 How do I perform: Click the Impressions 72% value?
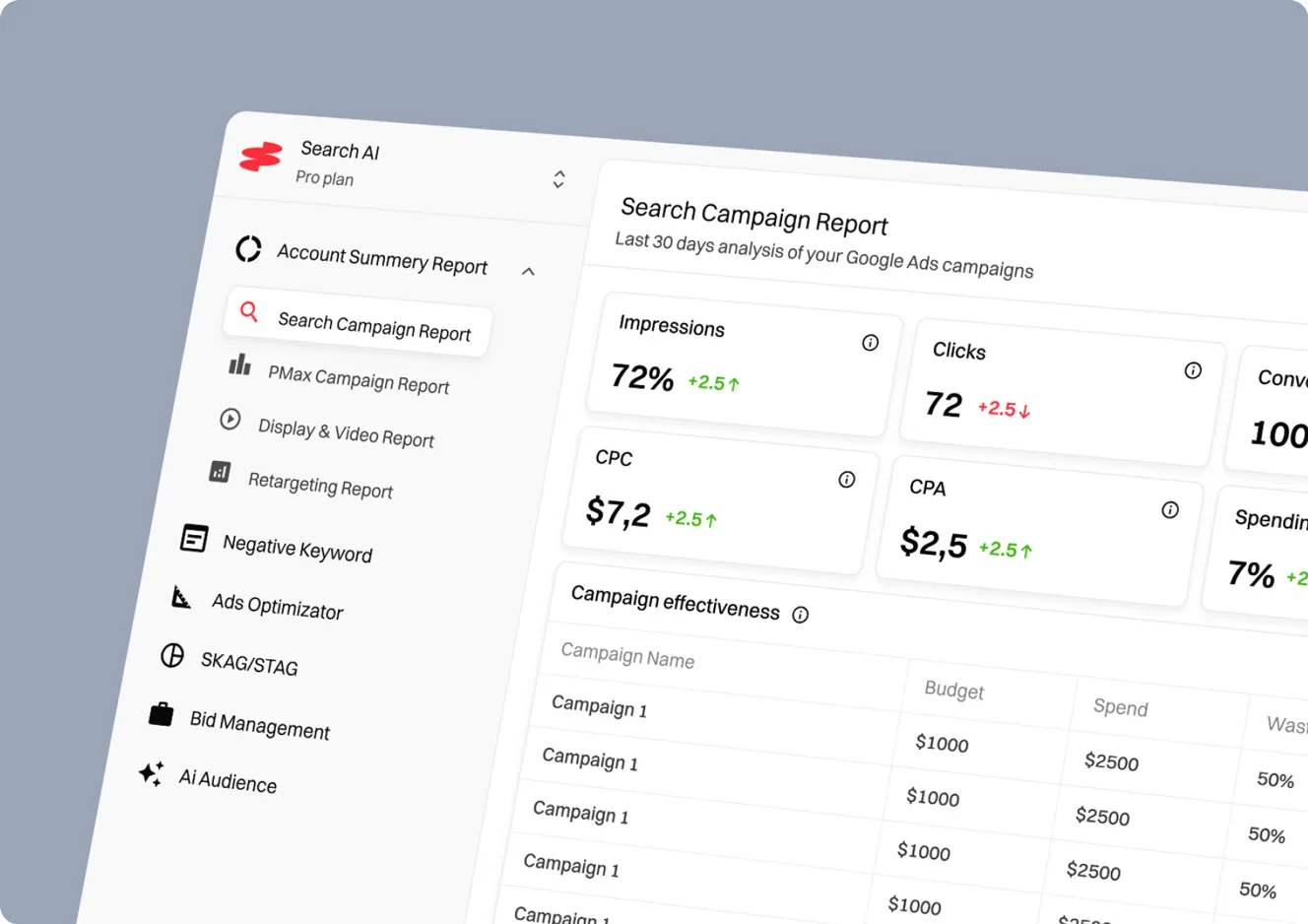(x=642, y=376)
